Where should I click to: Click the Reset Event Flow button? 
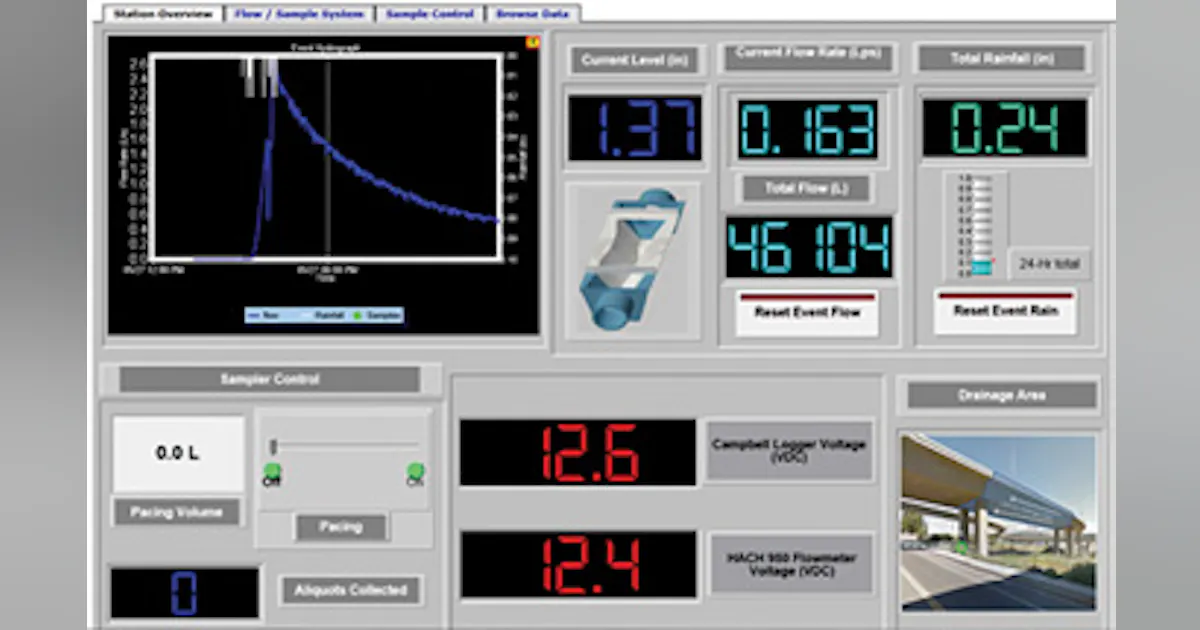pyautogui.click(x=808, y=313)
